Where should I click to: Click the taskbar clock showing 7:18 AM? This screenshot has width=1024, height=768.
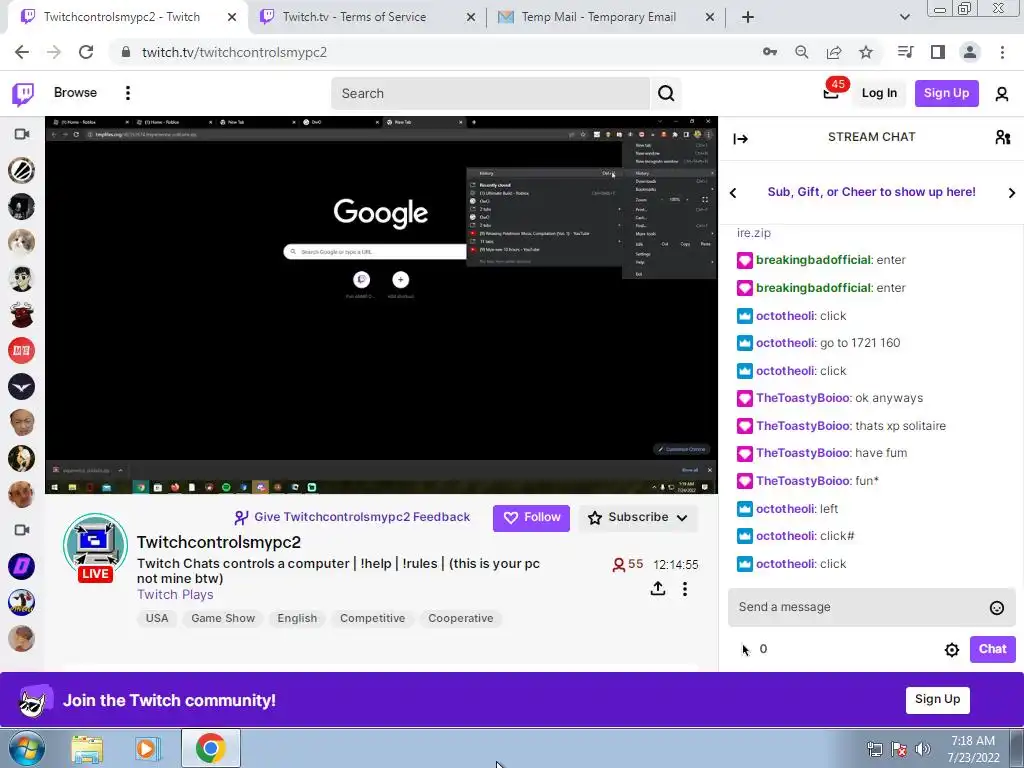973,749
